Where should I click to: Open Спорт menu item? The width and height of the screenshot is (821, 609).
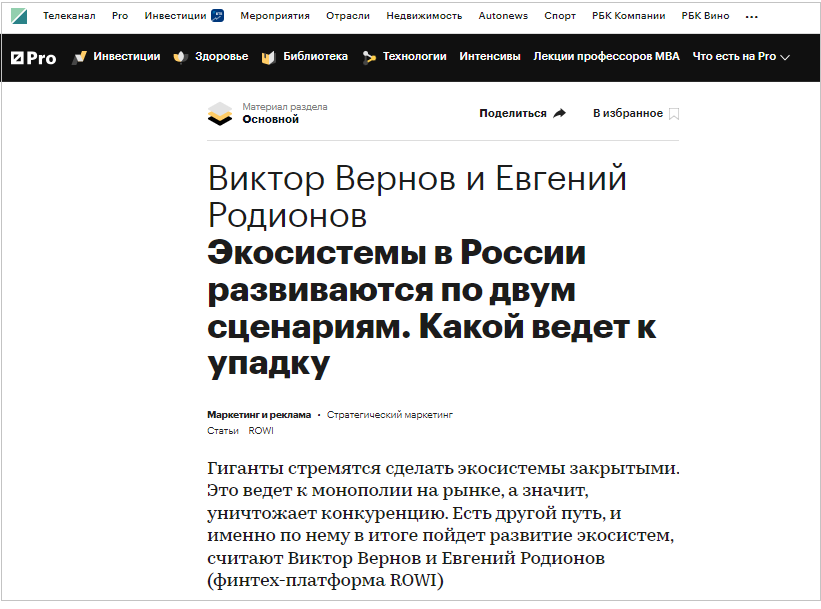coord(560,16)
